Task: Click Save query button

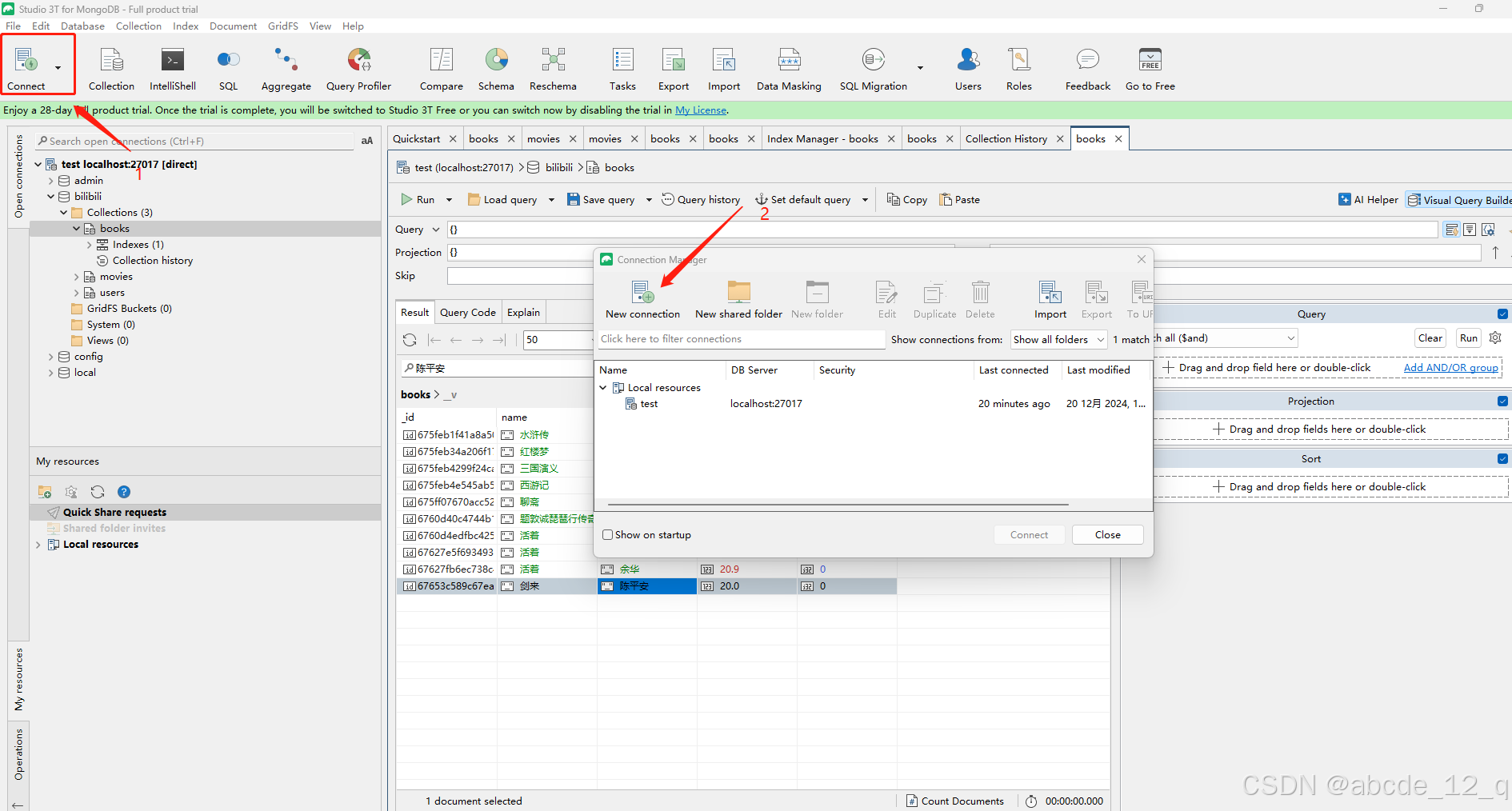Action: (600, 200)
